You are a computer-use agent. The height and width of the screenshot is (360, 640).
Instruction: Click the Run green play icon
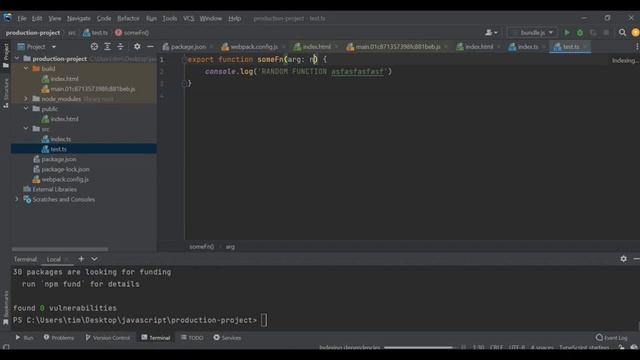(567, 32)
